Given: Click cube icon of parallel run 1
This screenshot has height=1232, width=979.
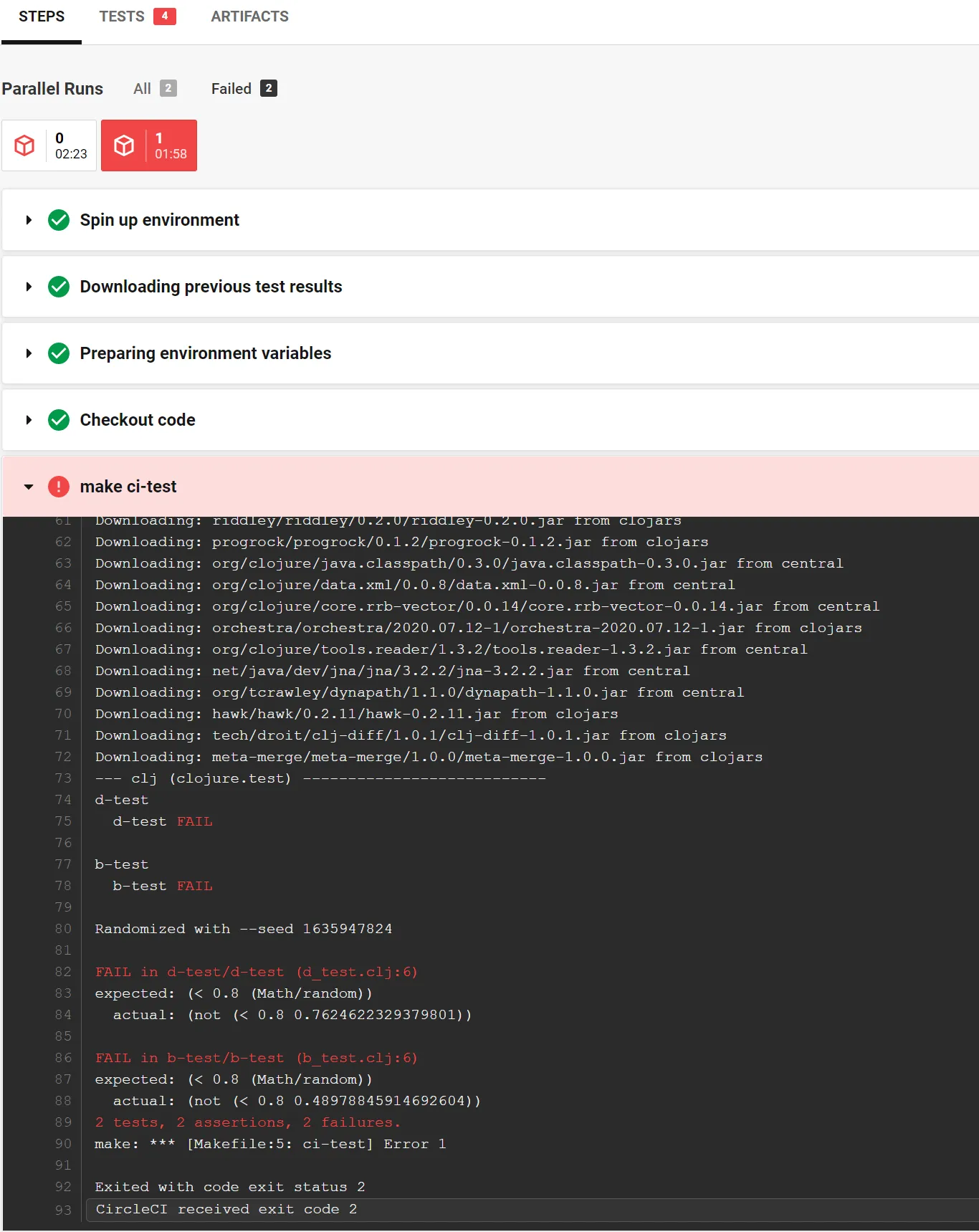Looking at the screenshot, I should 124,145.
